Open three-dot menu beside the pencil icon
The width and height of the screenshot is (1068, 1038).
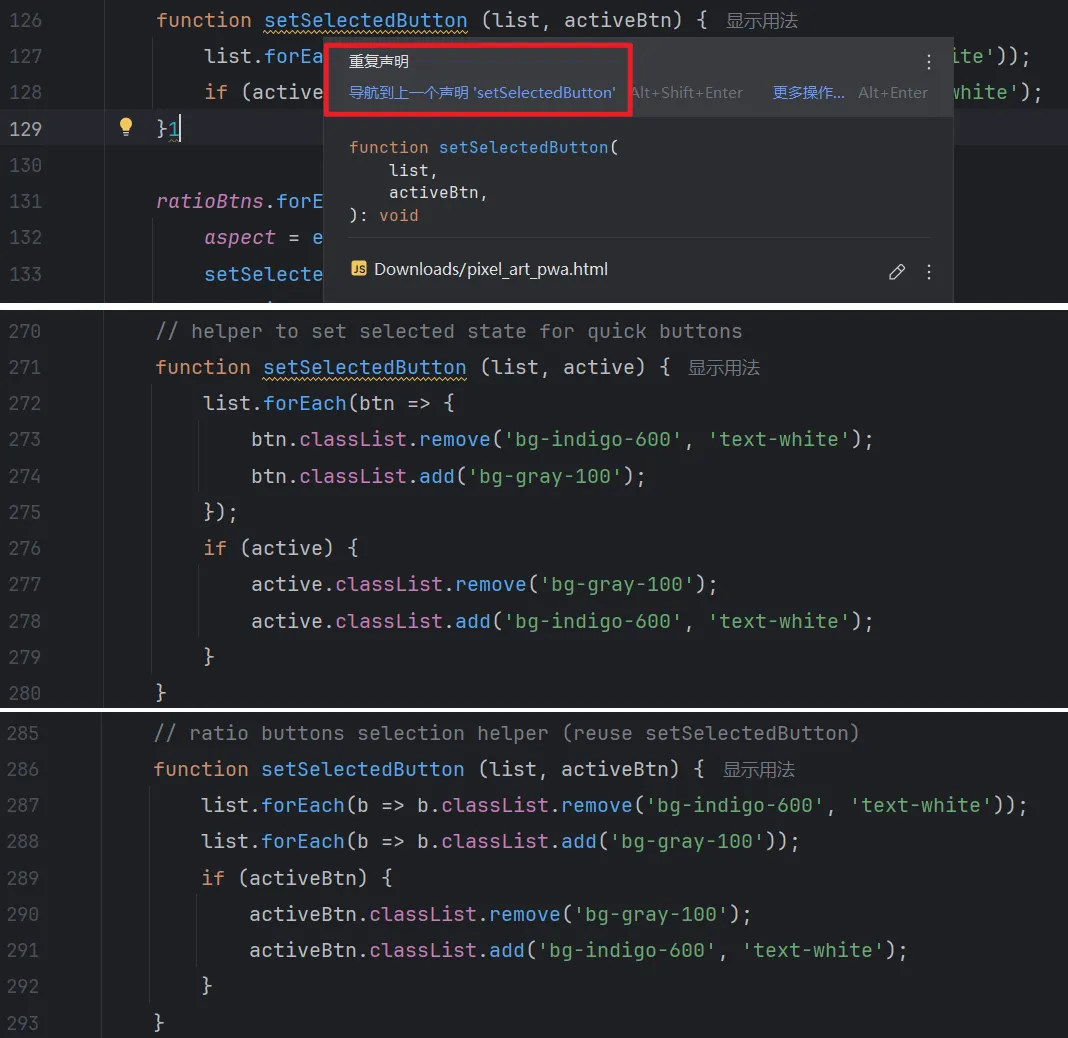928,271
